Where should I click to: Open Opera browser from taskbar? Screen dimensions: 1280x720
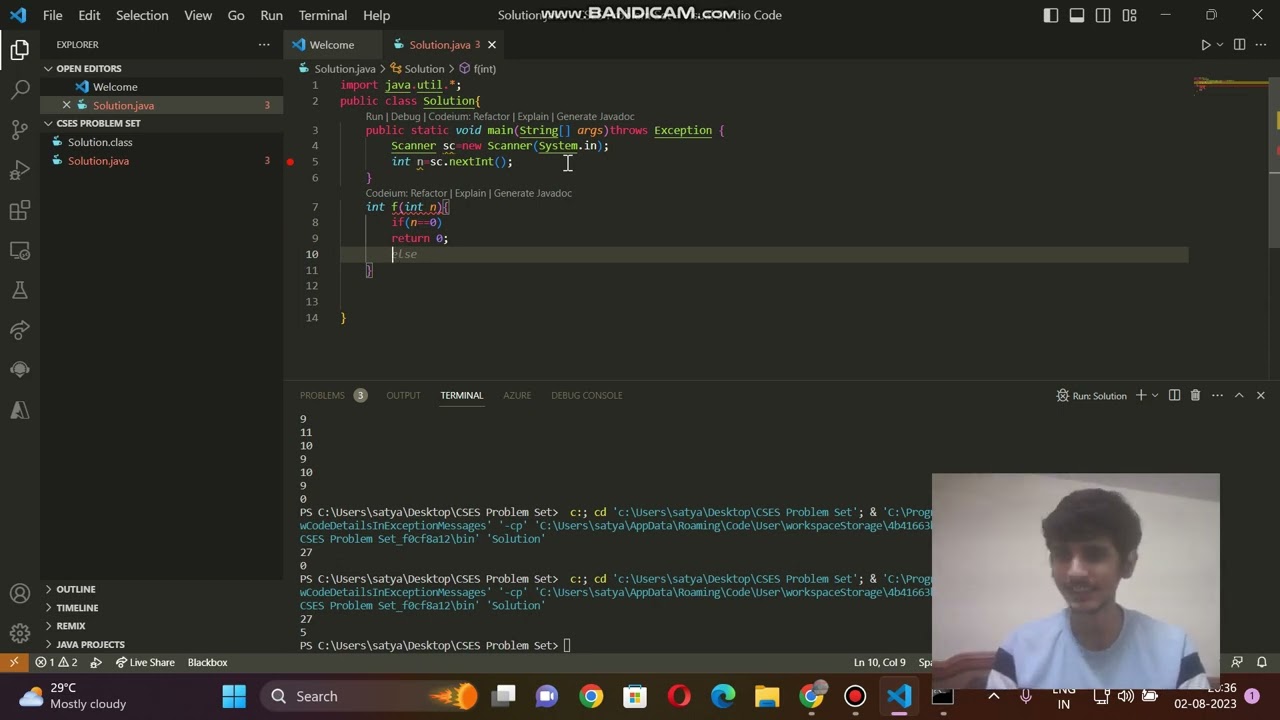(679, 696)
